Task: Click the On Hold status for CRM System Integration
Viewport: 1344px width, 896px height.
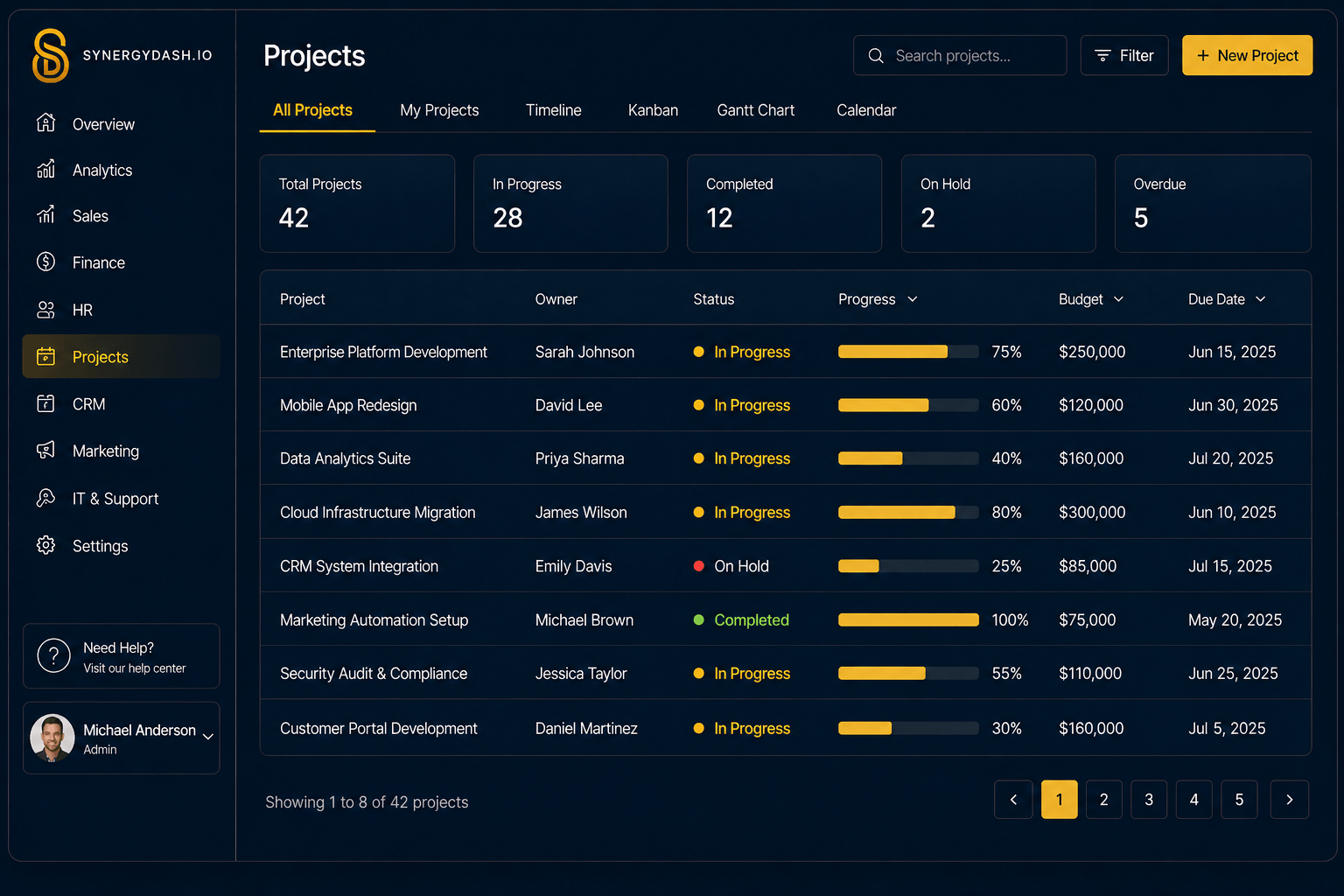Action: click(731, 566)
